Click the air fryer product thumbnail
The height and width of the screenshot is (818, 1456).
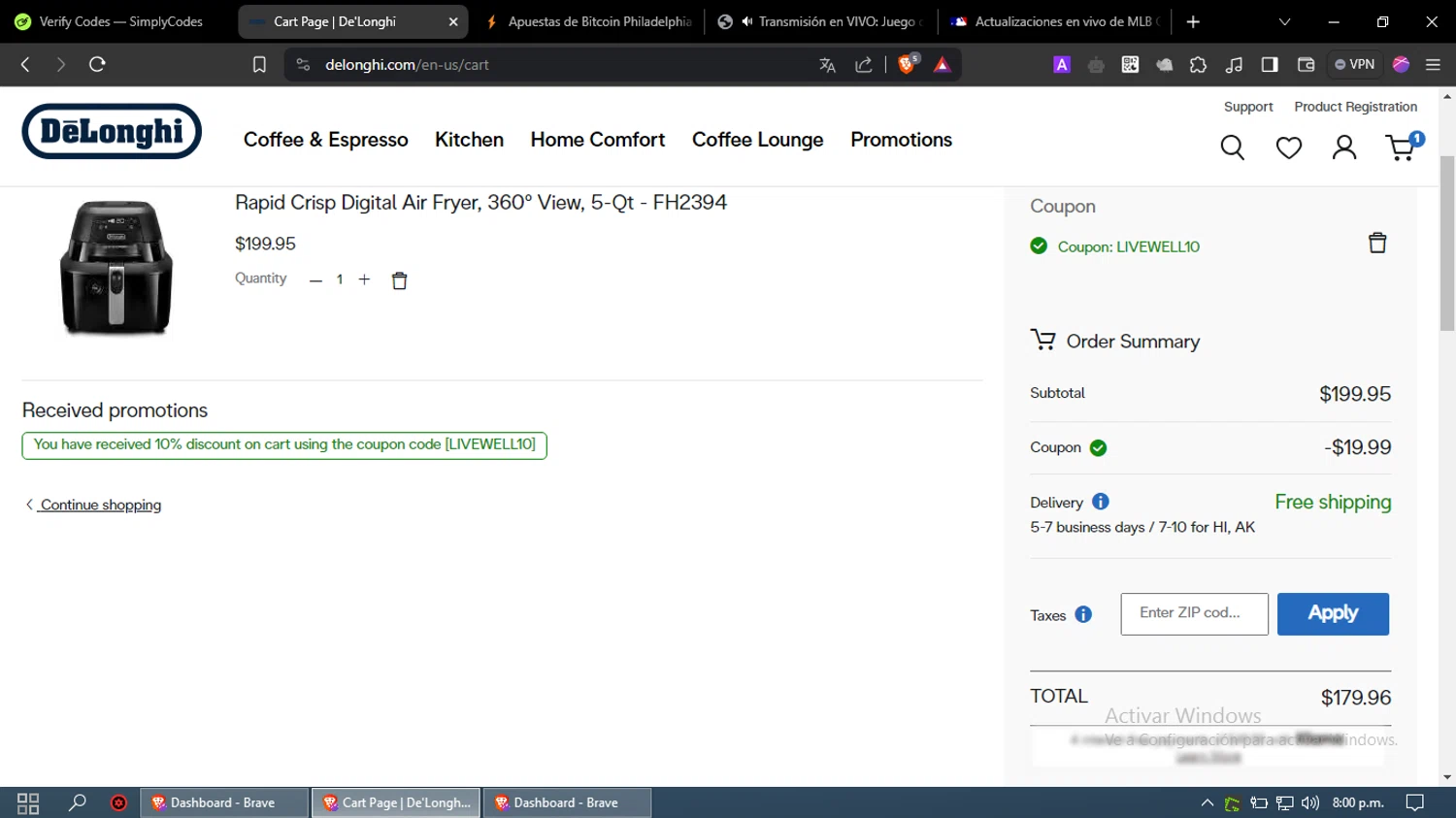click(116, 267)
